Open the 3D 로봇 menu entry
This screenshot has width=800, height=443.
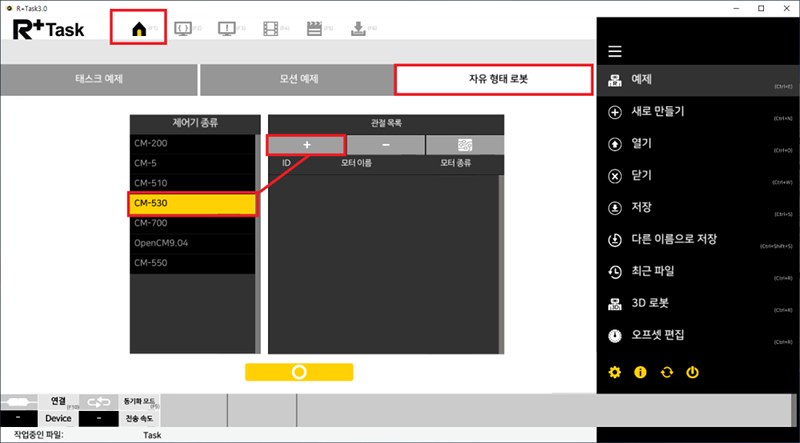650,301
